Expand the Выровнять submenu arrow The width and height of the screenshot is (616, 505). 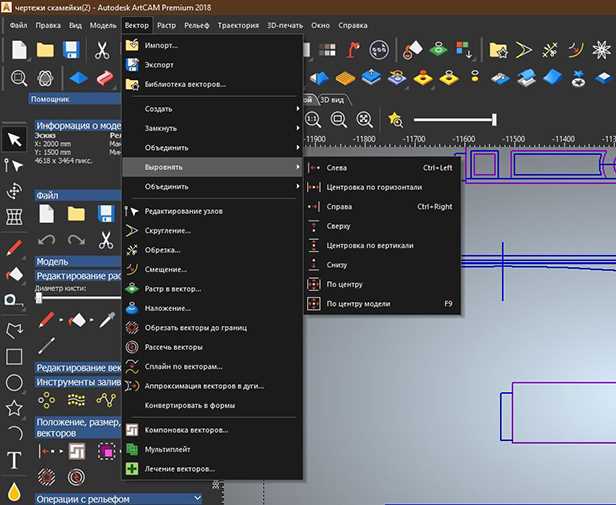tap(298, 167)
